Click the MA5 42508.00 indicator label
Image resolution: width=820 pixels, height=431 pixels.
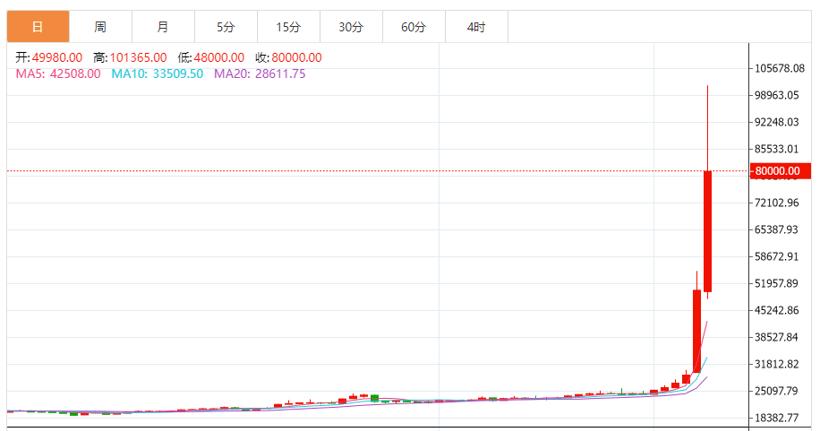tap(58, 74)
